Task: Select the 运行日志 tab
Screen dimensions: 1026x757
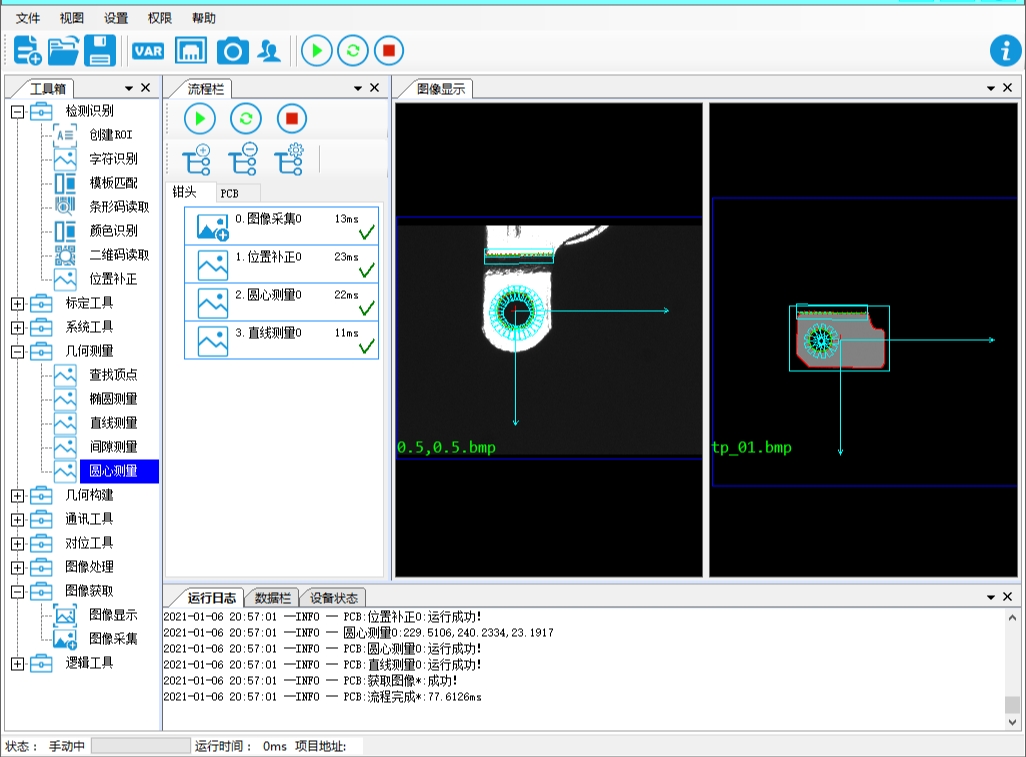Action: [x=211, y=598]
